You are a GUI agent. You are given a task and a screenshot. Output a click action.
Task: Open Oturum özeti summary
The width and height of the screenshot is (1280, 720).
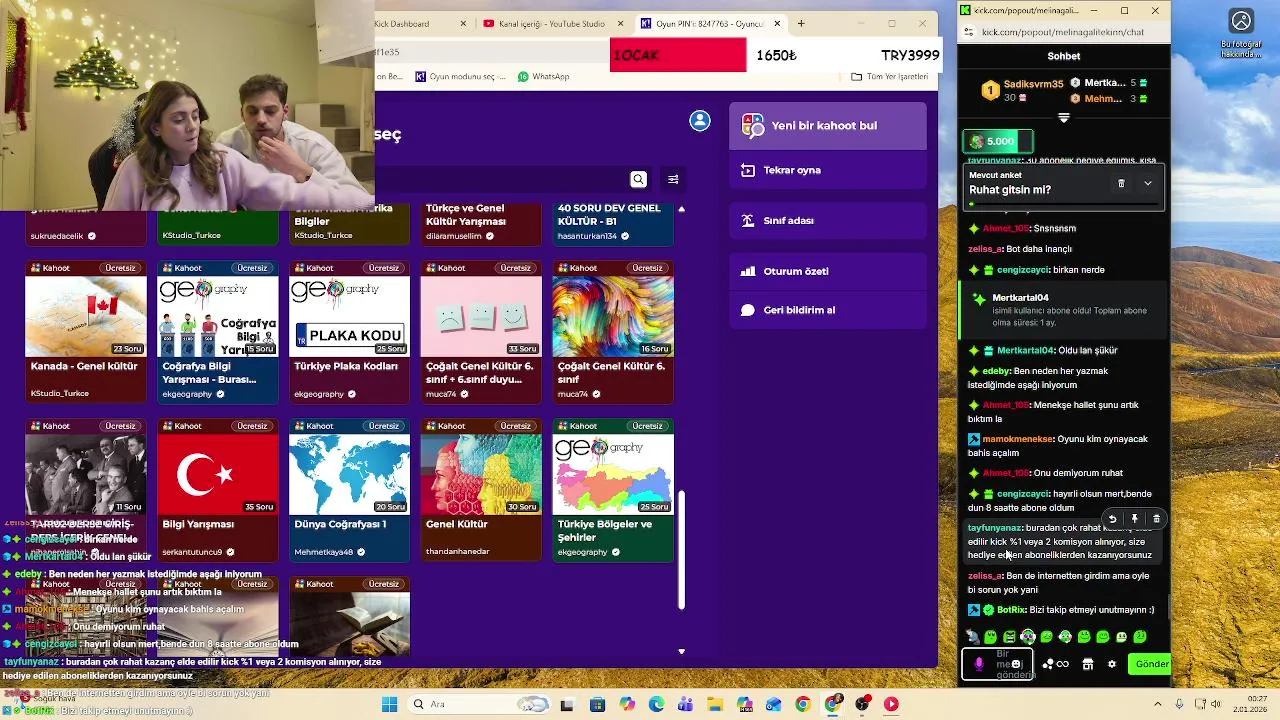tap(828, 271)
